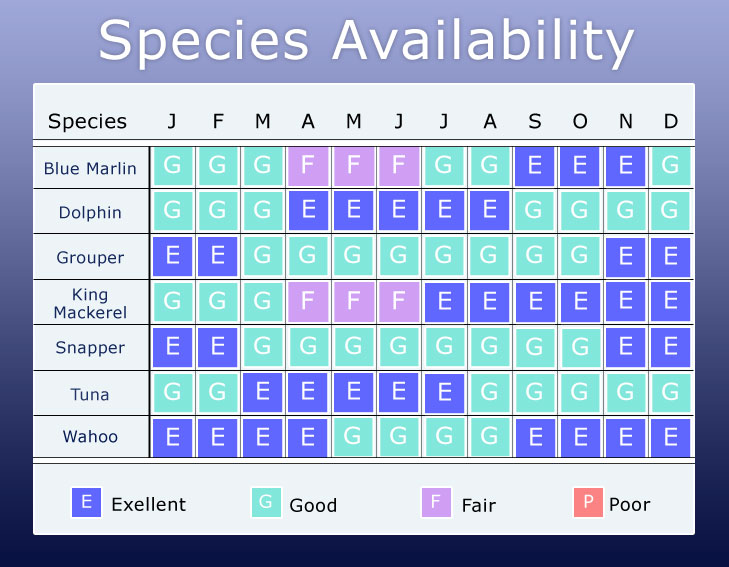Click the Species column header
This screenshot has height=567, width=729.
pyautogui.click(x=87, y=121)
